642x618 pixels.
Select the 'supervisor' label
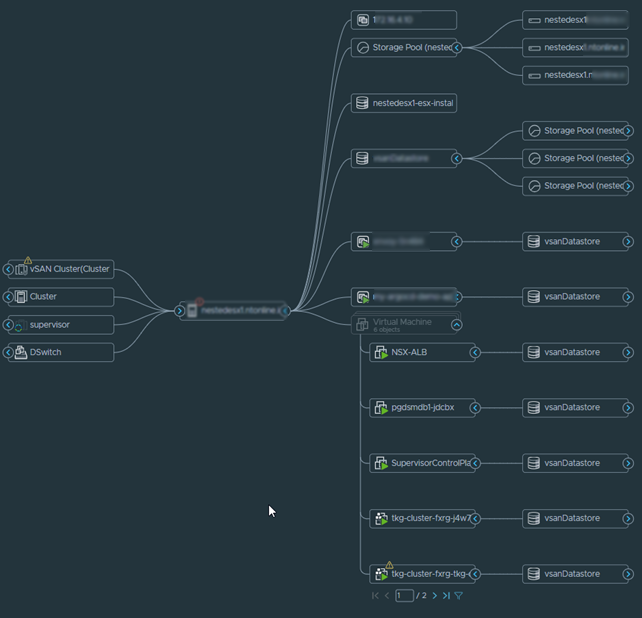50,325
